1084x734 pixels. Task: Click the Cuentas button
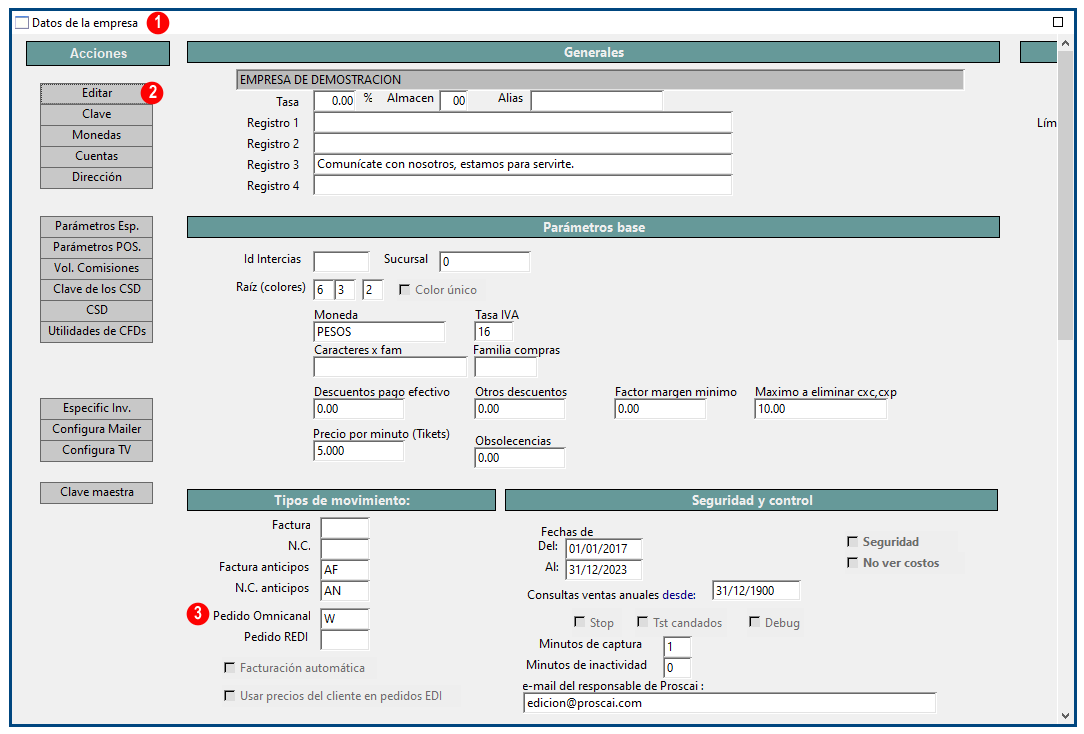pyautogui.click(x=97, y=156)
